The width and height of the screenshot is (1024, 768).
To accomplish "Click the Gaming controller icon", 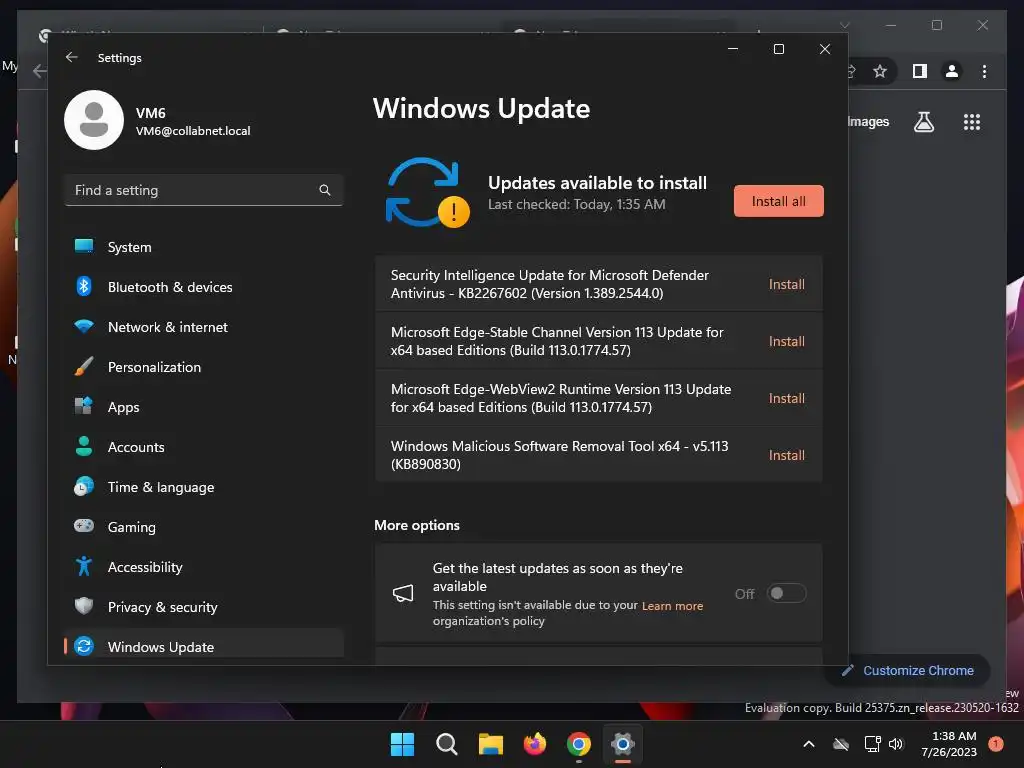I will pos(84,526).
